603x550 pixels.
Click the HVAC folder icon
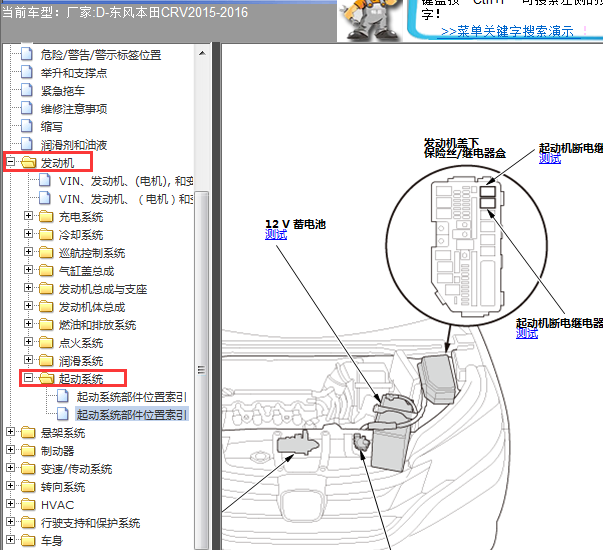[28, 505]
